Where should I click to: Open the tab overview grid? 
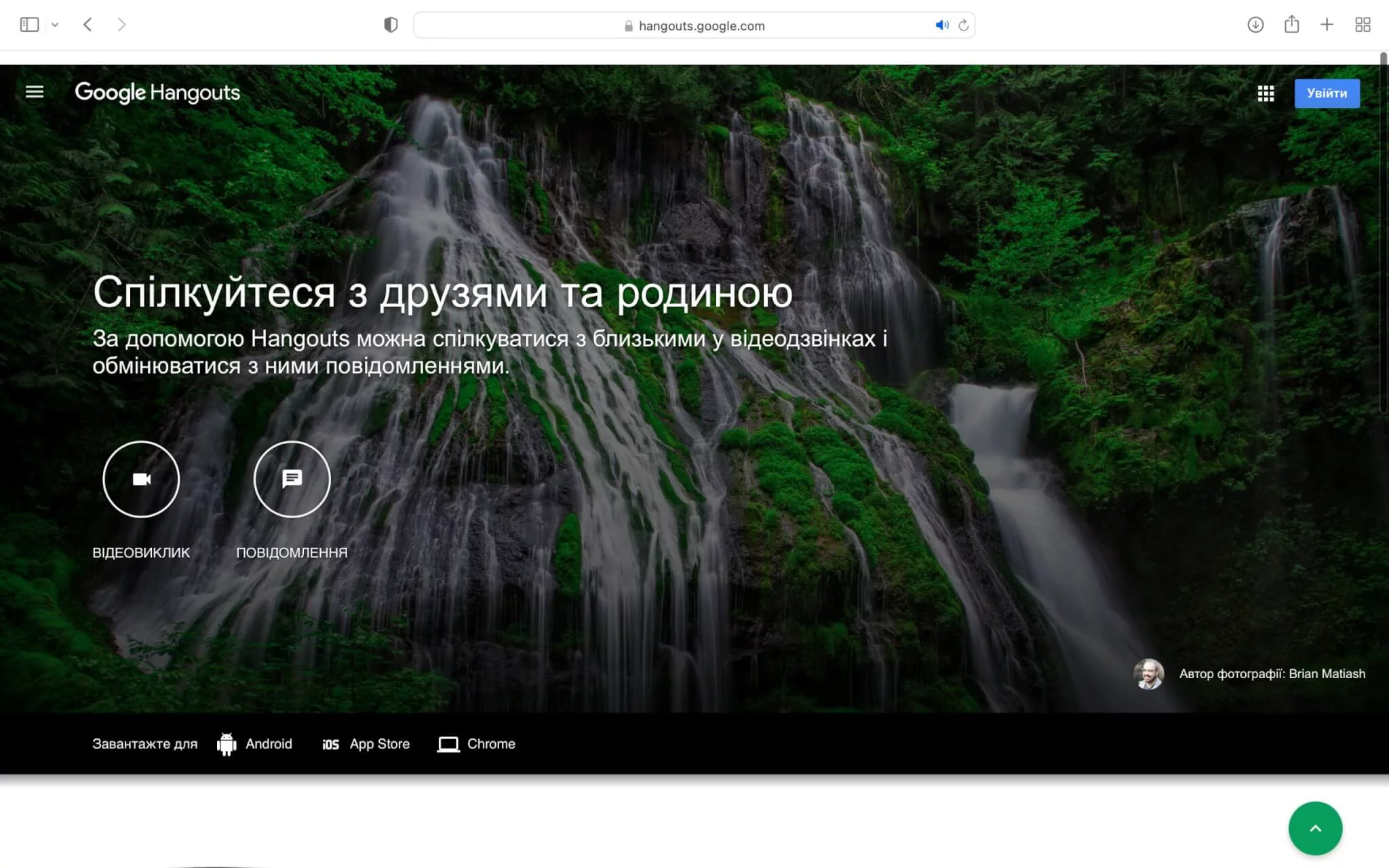click(x=1363, y=24)
